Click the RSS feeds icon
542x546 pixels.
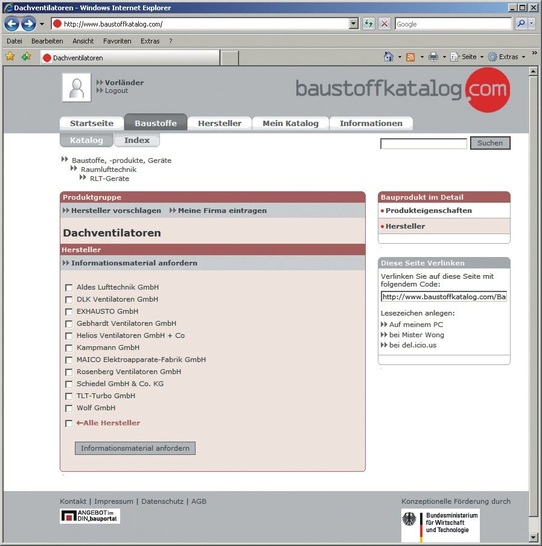coord(410,57)
